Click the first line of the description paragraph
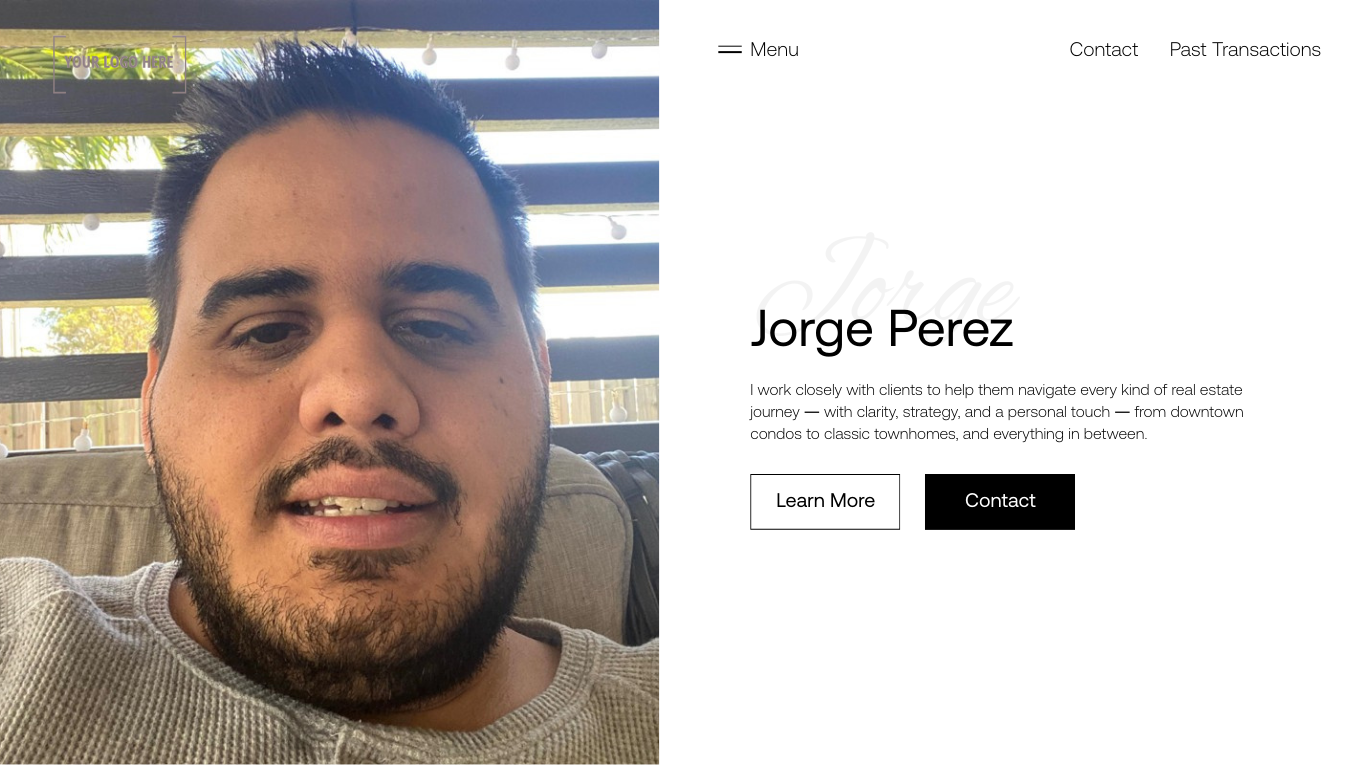This screenshot has width=1366, height=768. click(x=996, y=390)
